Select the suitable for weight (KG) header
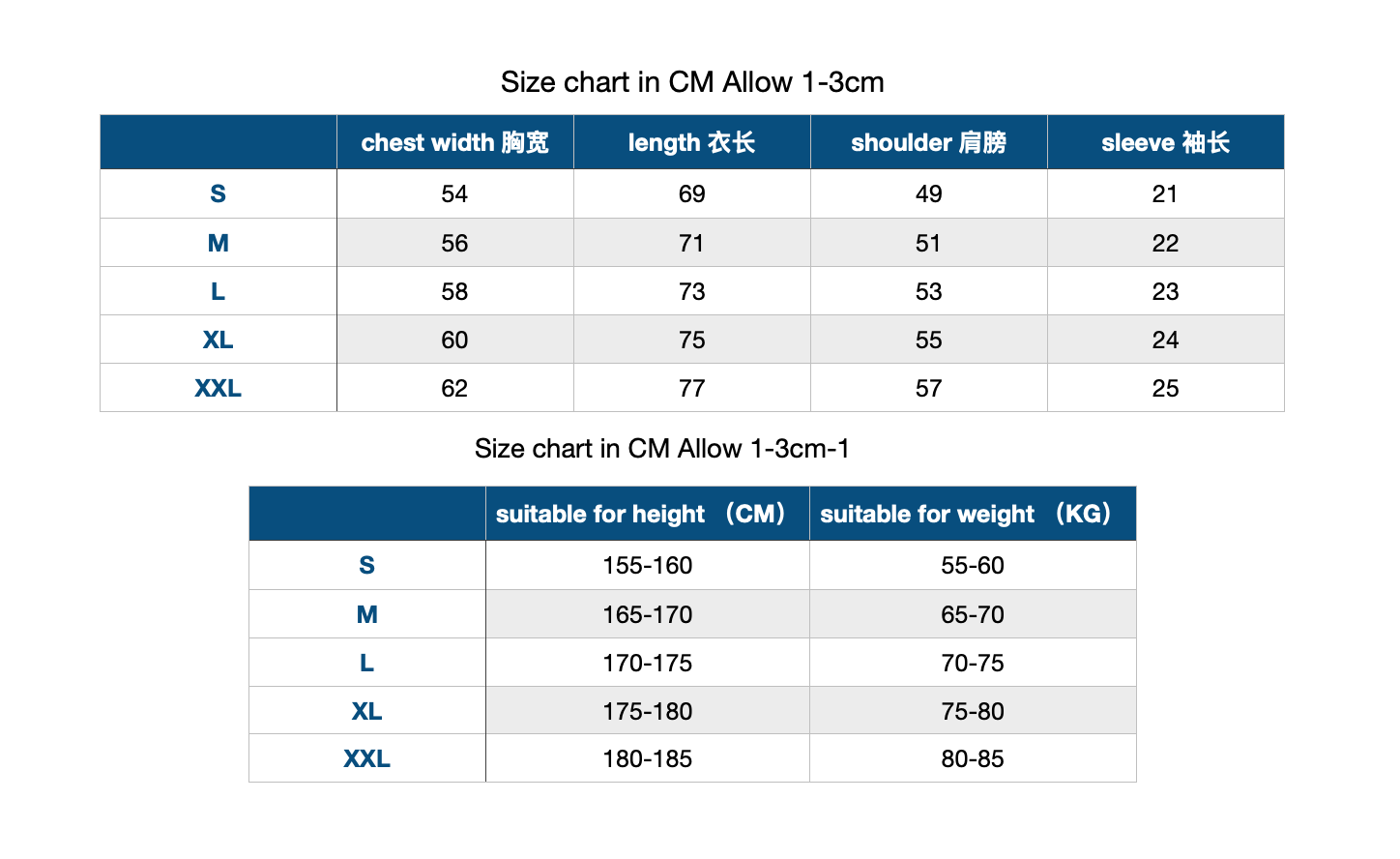 (x=973, y=514)
